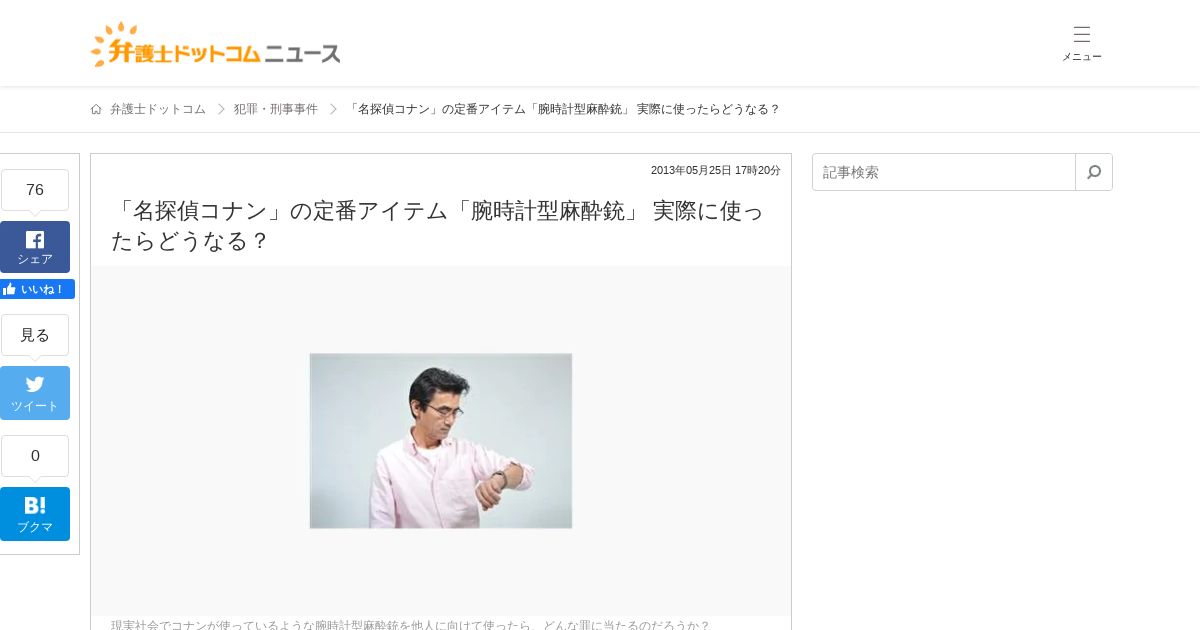Click the 見る button above Tweet
Viewport: 1200px width, 630px height.
[x=35, y=335]
